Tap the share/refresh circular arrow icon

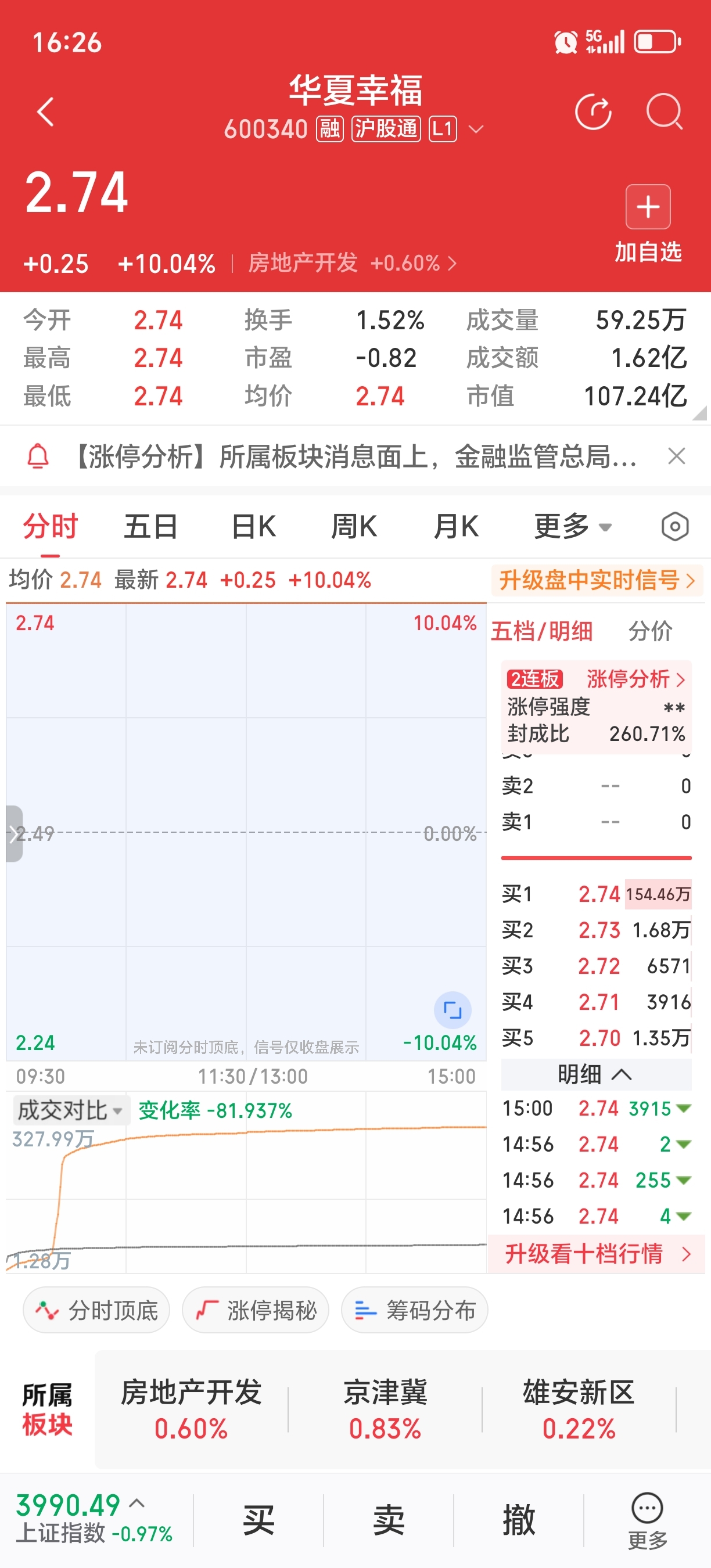tap(593, 112)
